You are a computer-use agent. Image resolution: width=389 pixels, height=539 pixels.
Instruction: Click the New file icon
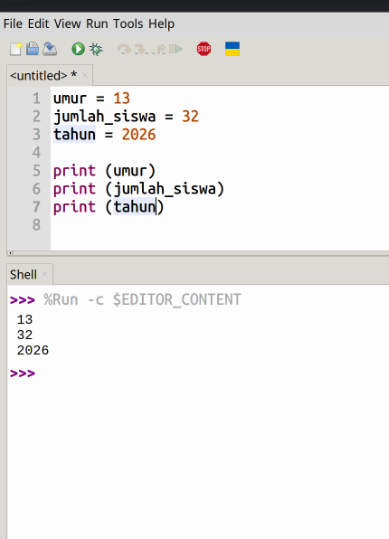pyautogui.click(x=15, y=49)
